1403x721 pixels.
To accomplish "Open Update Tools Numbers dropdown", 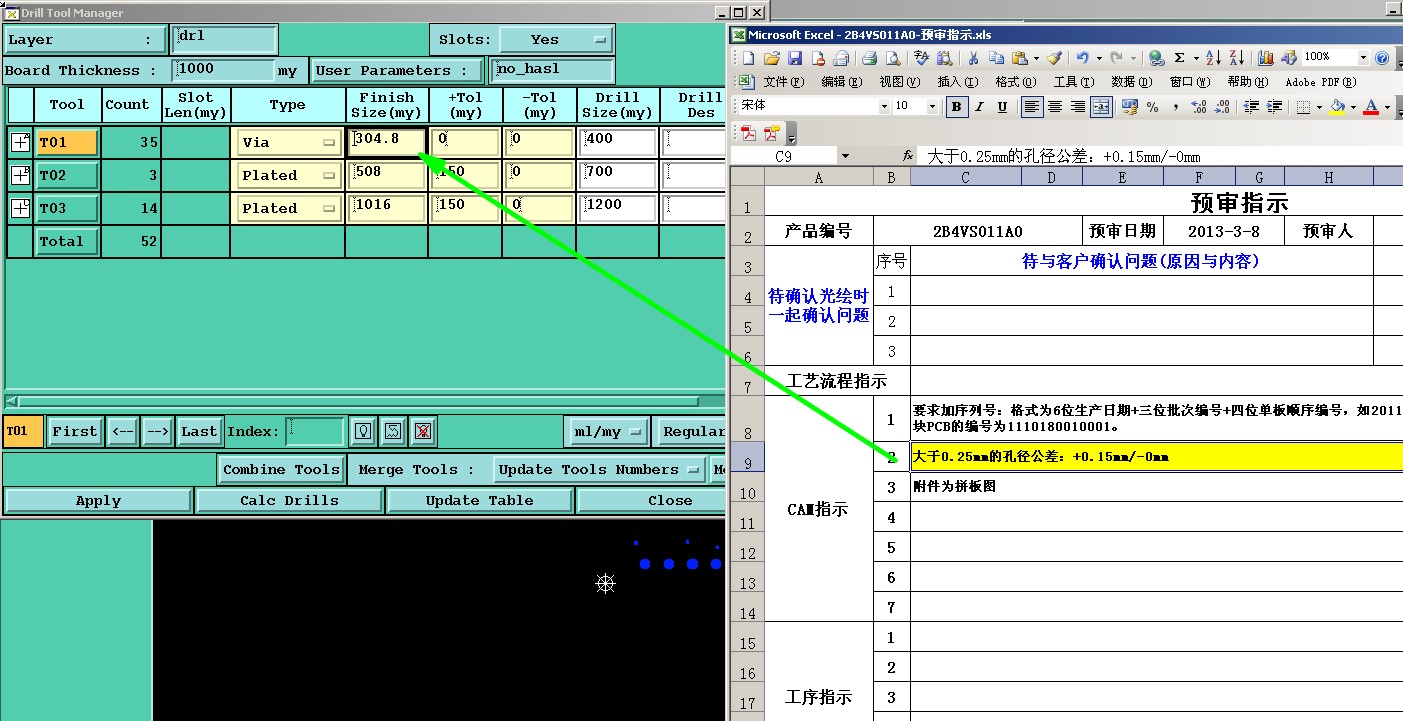I will tap(599, 469).
